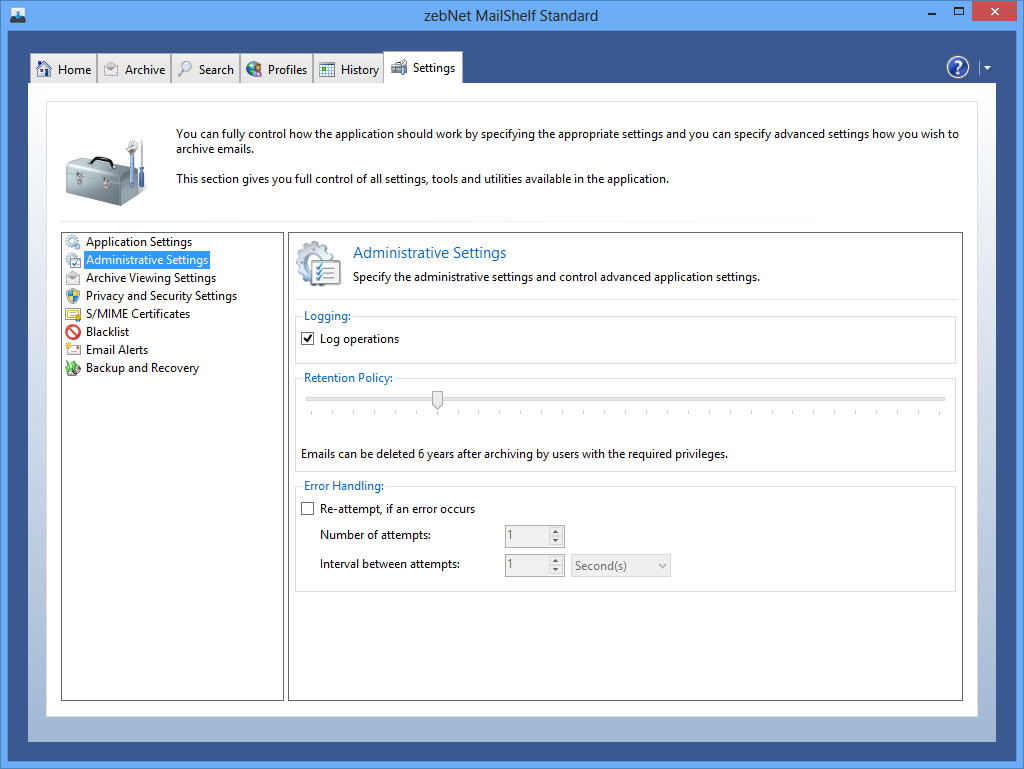Screen dimensions: 1024x769
Task: Click the Email Alerts envelope icon
Action: (x=73, y=350)
